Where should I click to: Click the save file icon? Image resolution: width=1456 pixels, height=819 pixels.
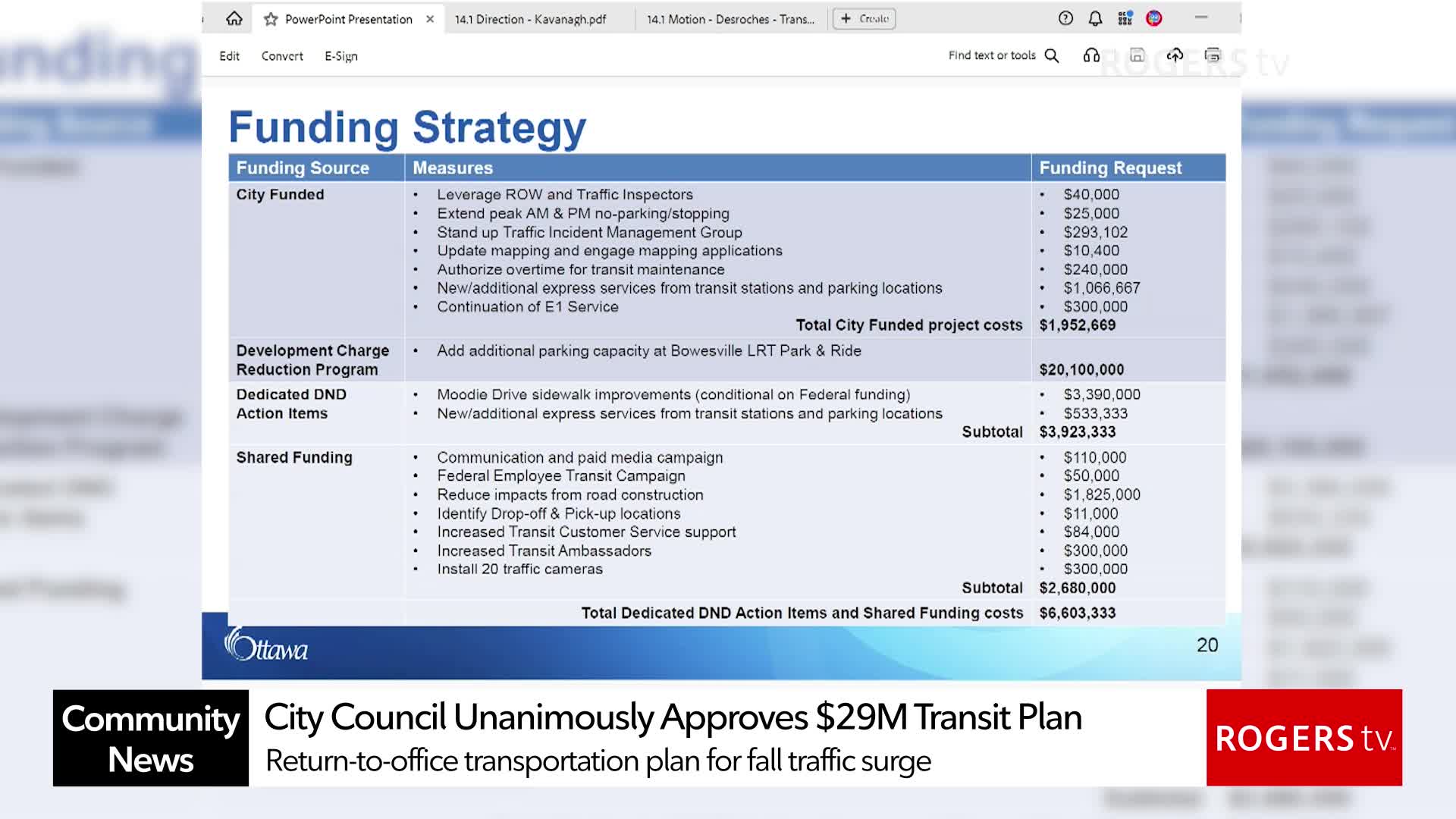[1137, 55]
